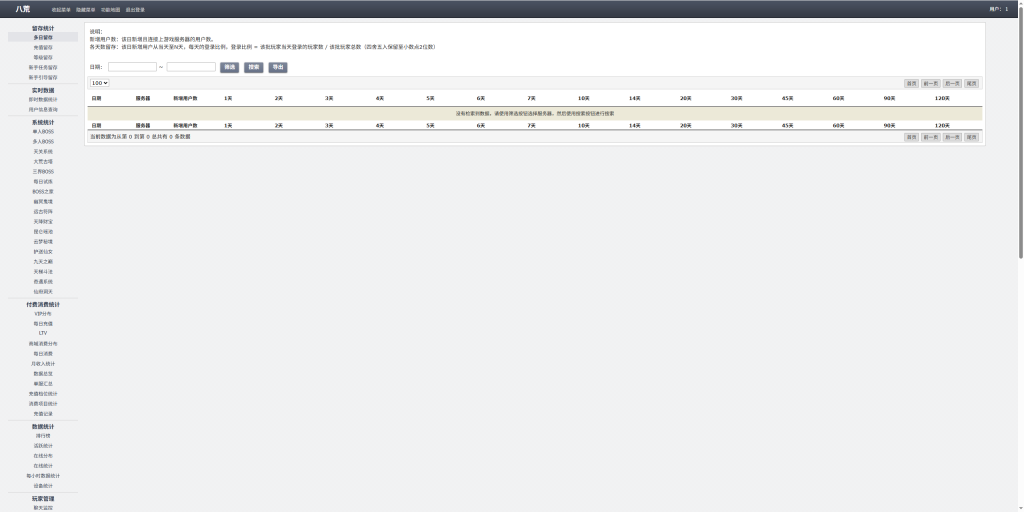Open 多日留存 in the sidebar
1024x512 pixels.
coord(43,37)
